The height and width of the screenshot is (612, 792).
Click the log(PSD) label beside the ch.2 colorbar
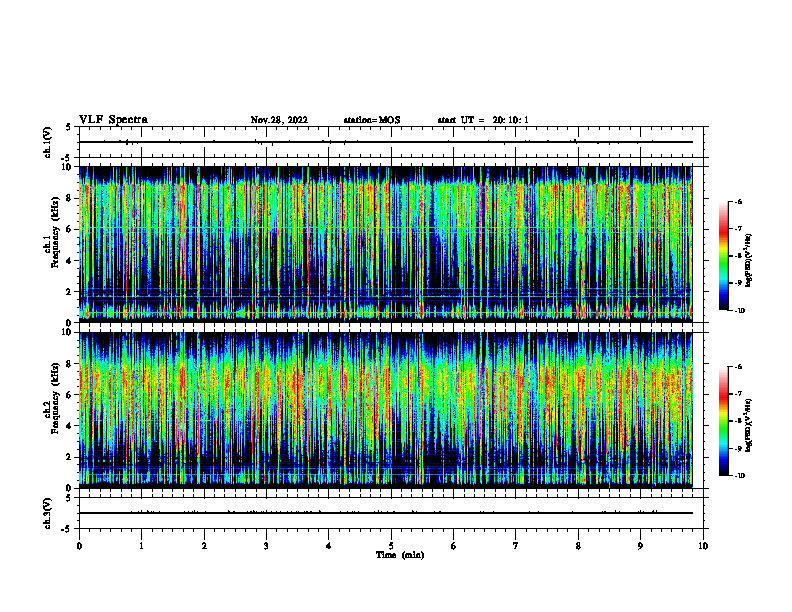[x=749, y=425]
